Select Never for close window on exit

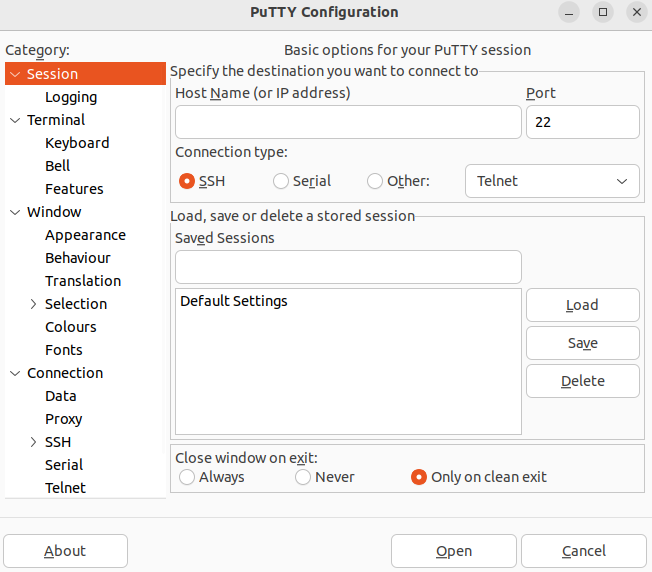tap(303, 477)
